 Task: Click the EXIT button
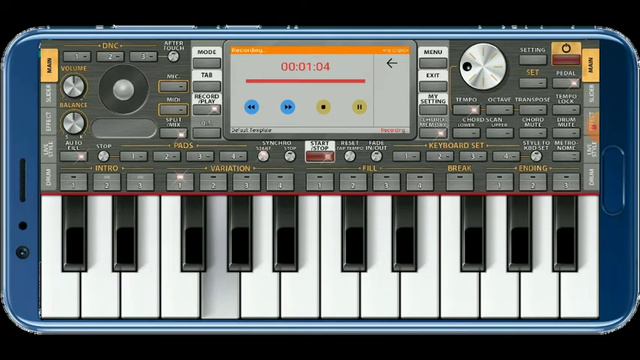click(433, 86)
